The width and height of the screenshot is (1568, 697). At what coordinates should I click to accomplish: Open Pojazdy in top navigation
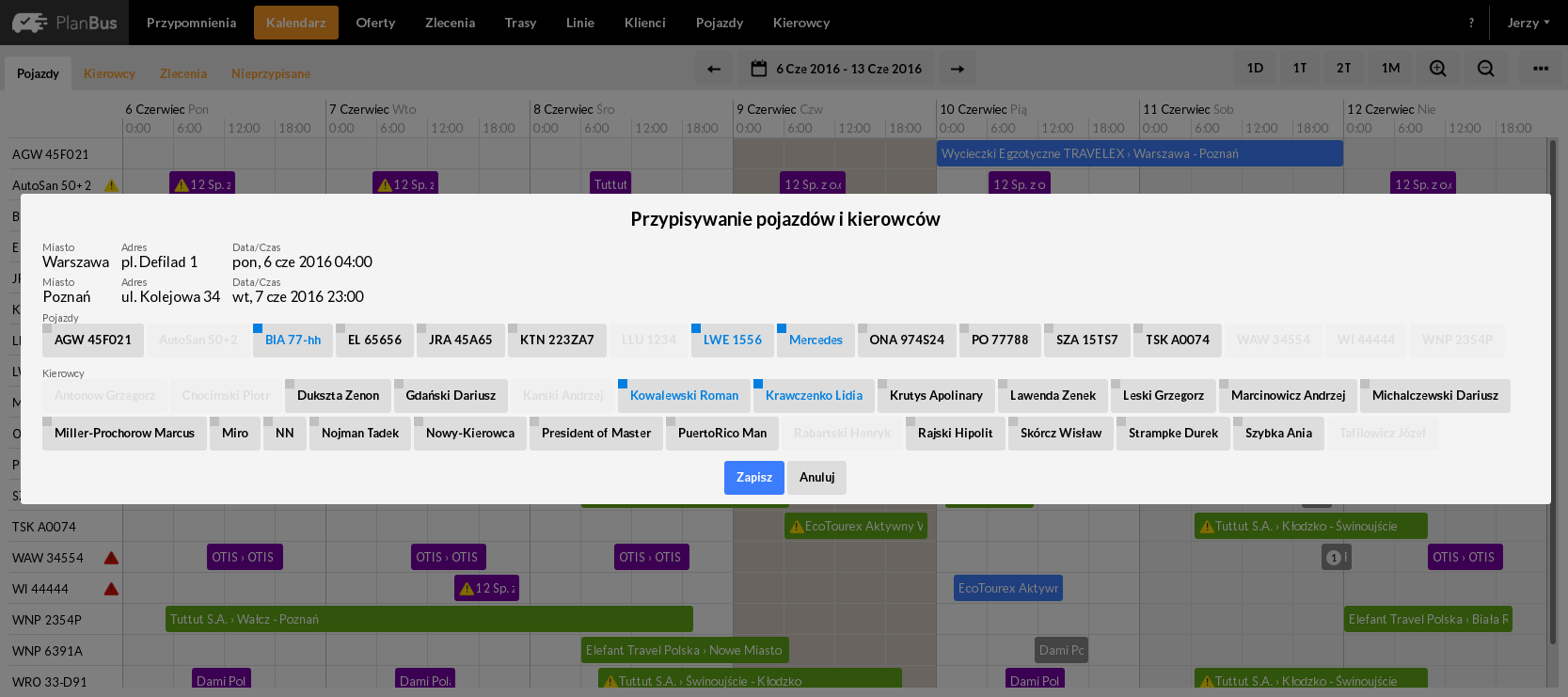(x=720, y=23)
